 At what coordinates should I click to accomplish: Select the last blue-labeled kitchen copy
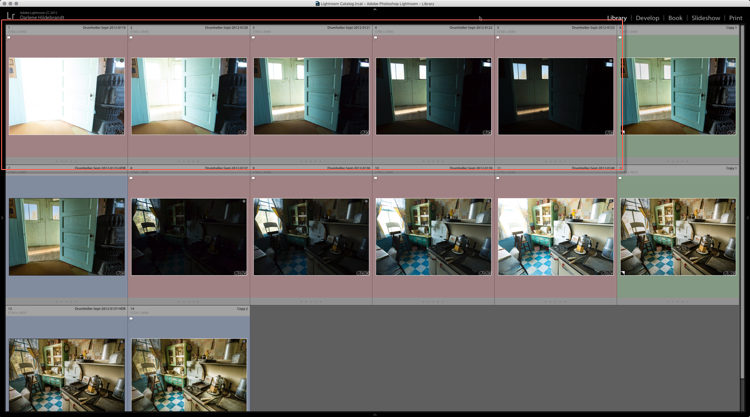pos(189,375)
